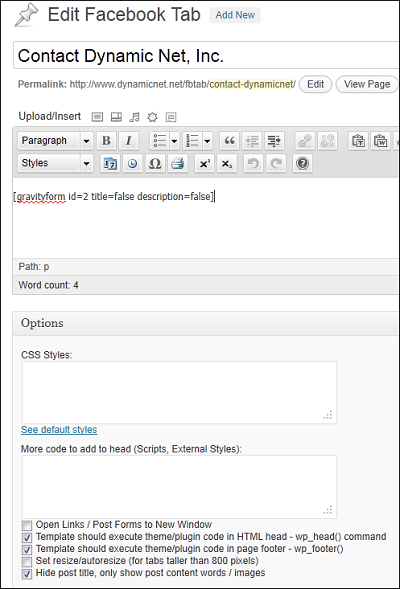Expand bullet list style arrow
The image size is (400, 589).
tap(174, 141)
